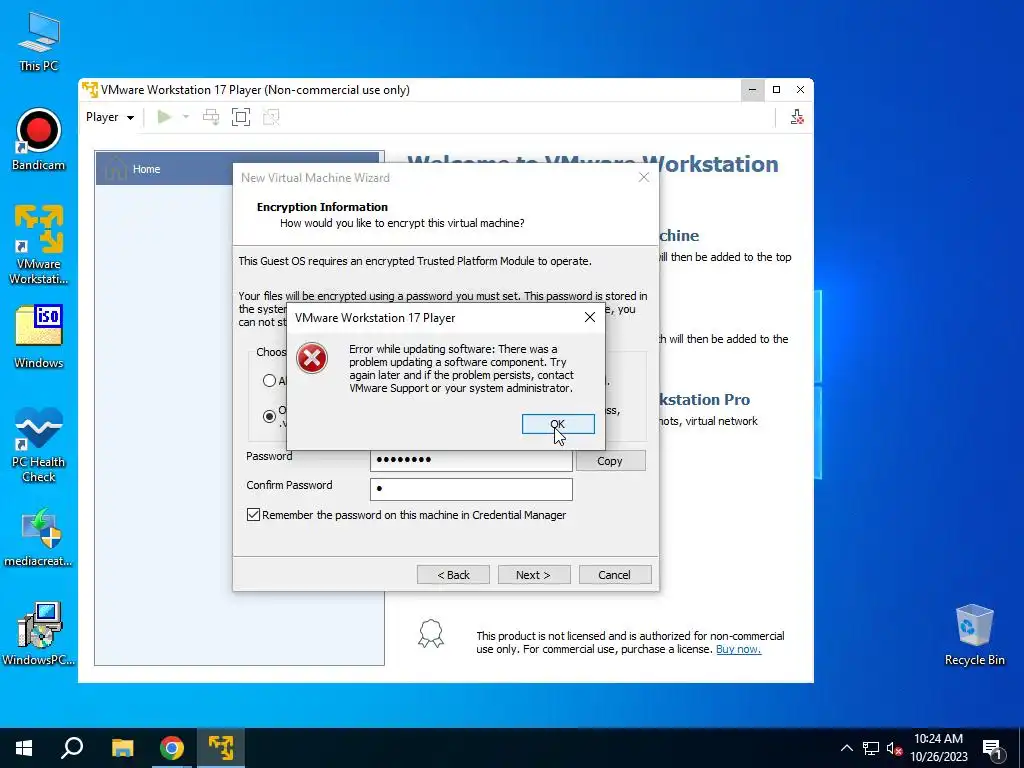Close the New Virtual Machine Wizard
The width and height of the screenshot is (1024, 768).
tap(644, 178)
